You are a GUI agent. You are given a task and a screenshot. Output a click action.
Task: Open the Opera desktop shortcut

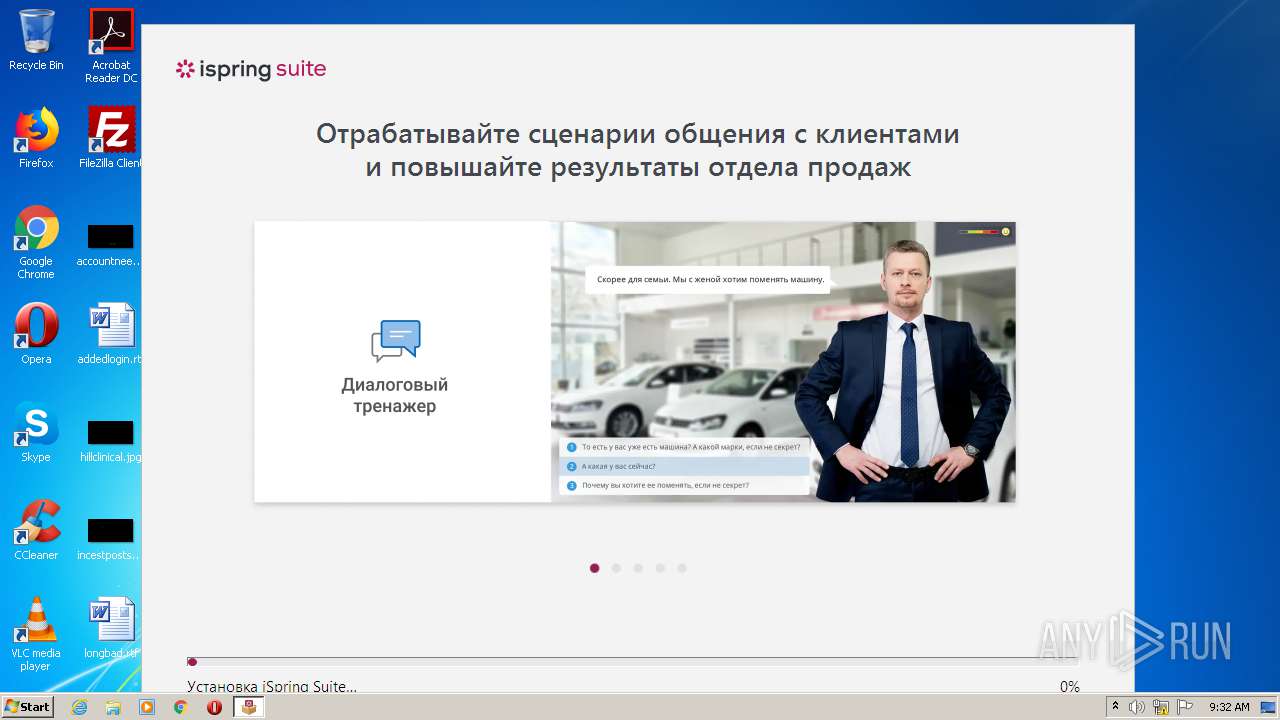pos(36,334)
